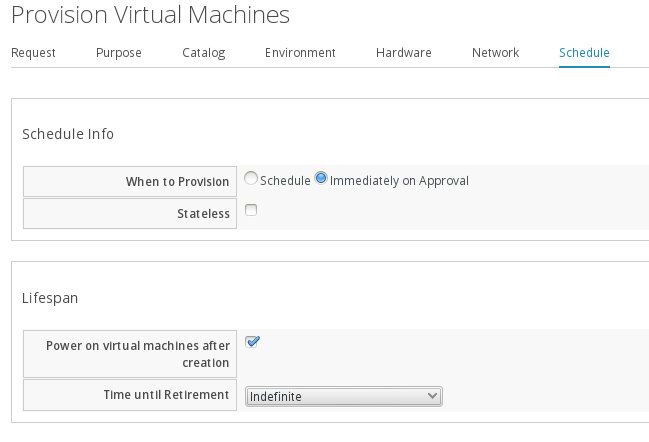Click the Schedule Info section heading
The image size is (649, 442).
68,134
